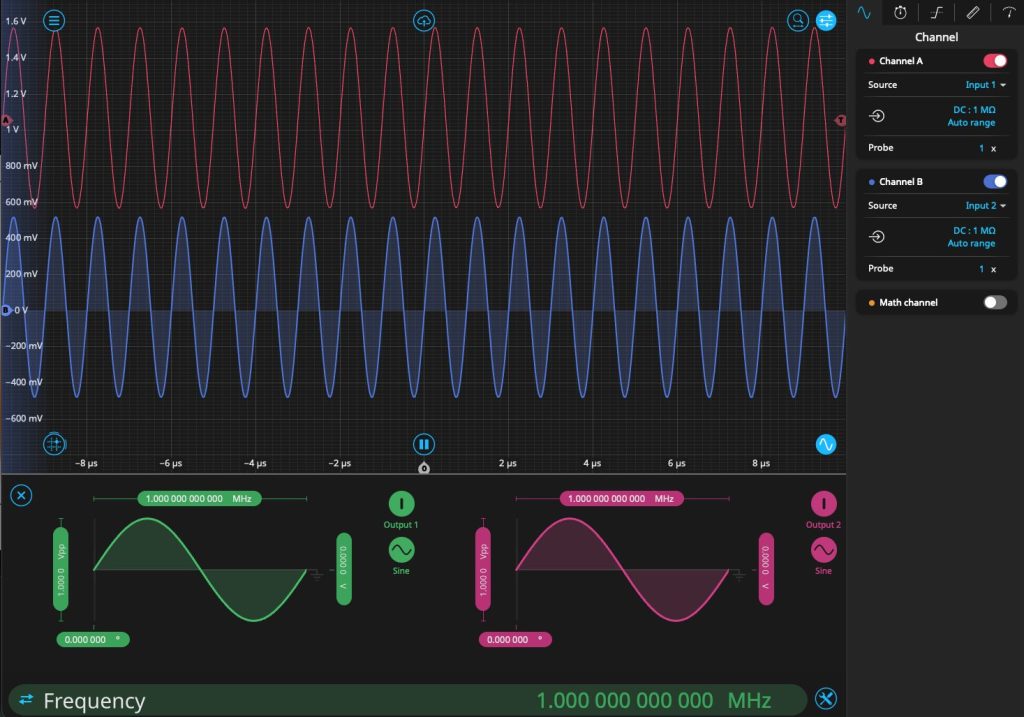This screenshot has width=1024, height=717.
Task: Turn on Output 1 power button
Action: [401, 503]
